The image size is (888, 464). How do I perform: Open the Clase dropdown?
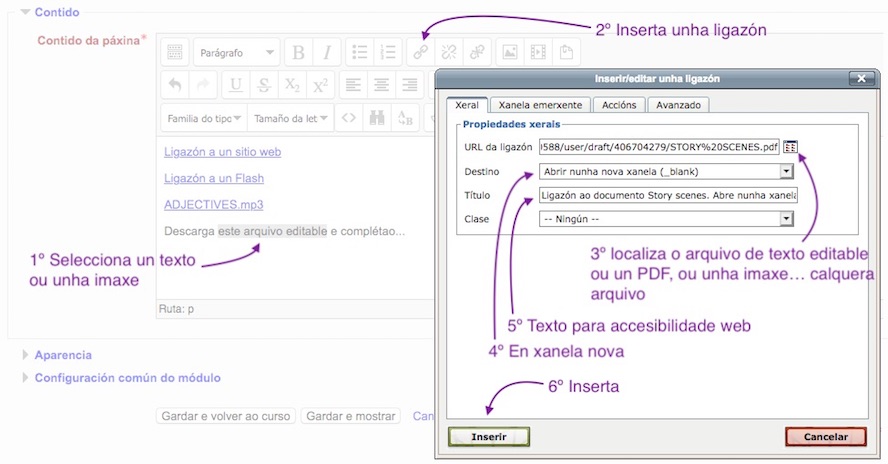click(666, 219)
